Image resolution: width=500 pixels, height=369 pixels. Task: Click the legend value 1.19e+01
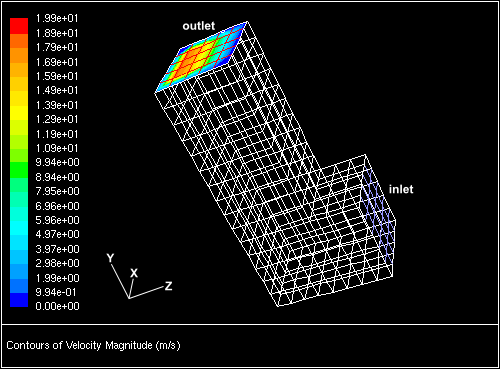[x=57, y=134]
